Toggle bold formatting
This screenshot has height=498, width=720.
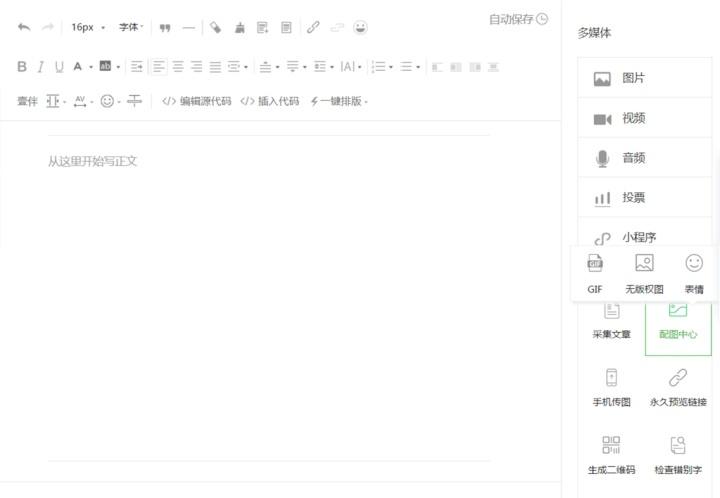[22, 67]
